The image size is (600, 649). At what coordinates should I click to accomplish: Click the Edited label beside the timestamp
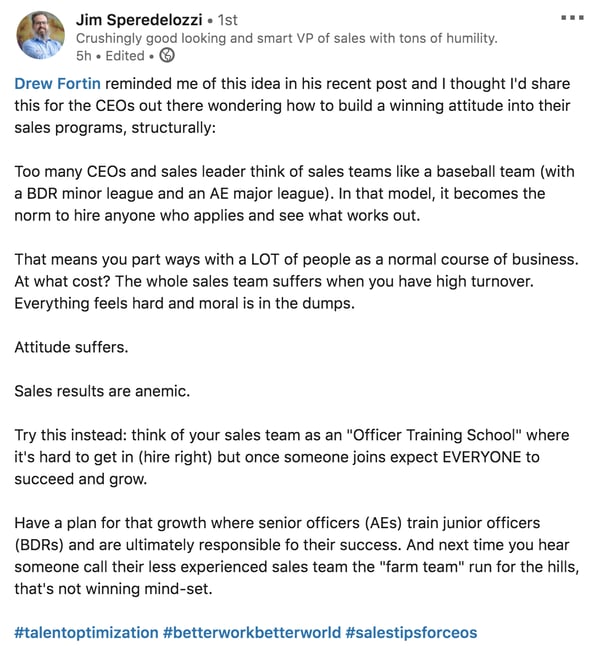pyautogui.click(x=124, y=55)
